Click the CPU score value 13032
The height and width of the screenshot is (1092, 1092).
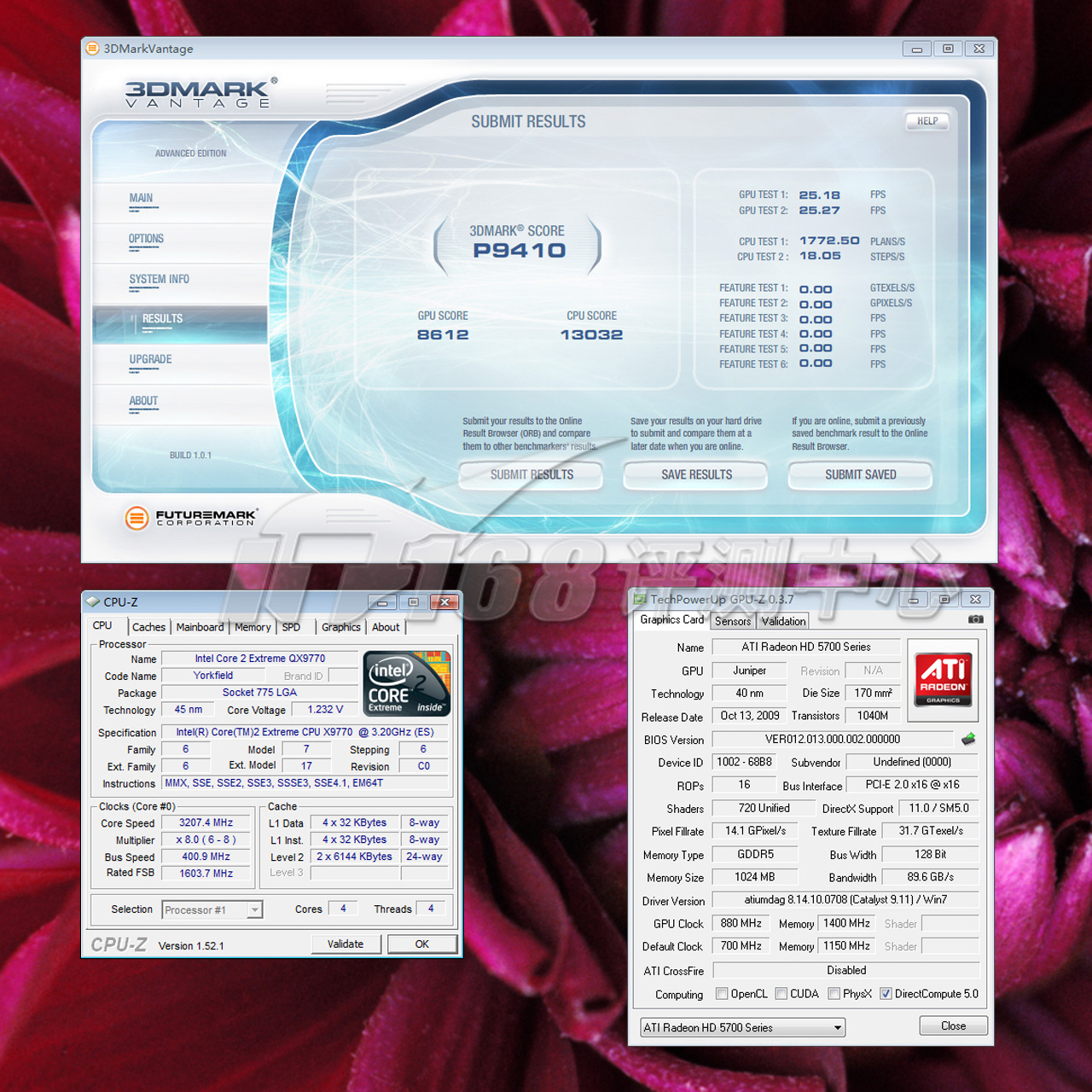[591, 334]
